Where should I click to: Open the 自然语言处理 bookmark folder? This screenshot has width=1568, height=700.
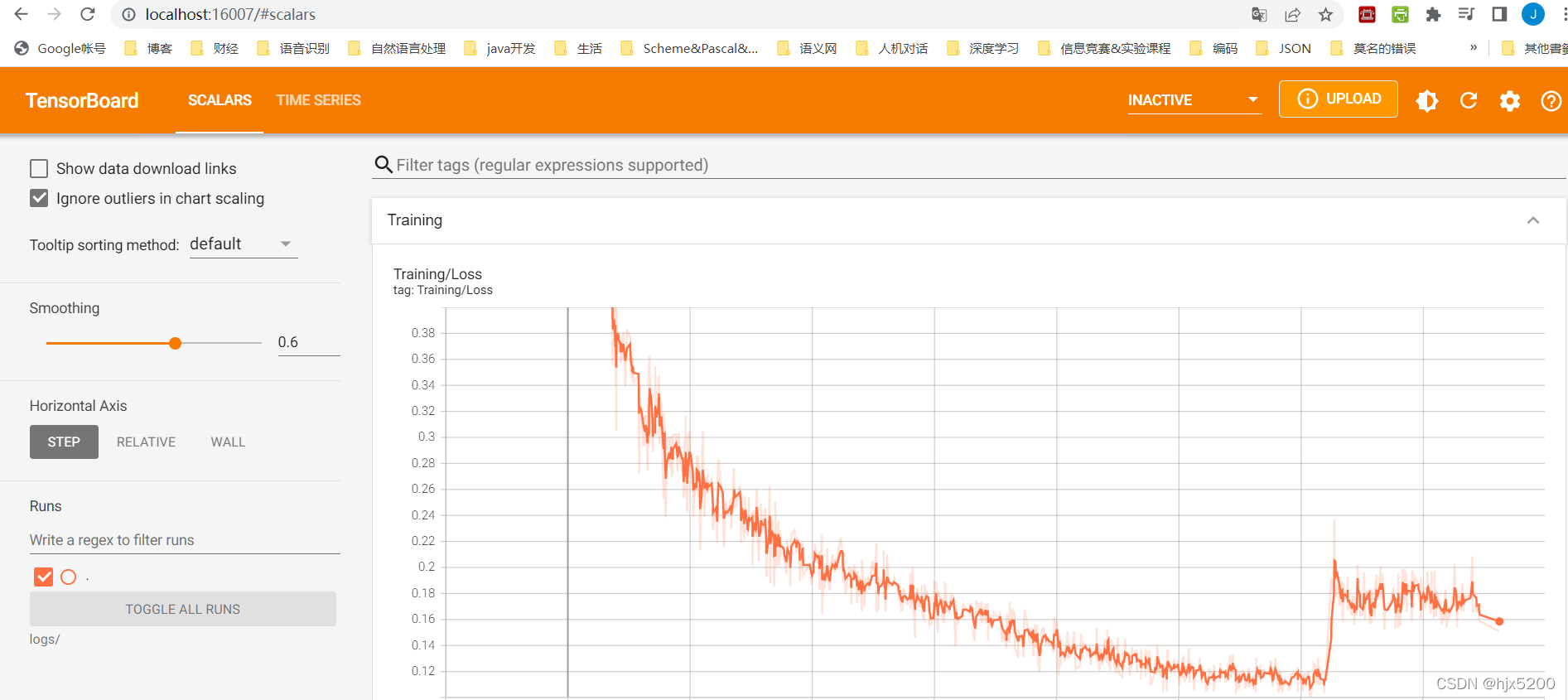tap(397, 48)
